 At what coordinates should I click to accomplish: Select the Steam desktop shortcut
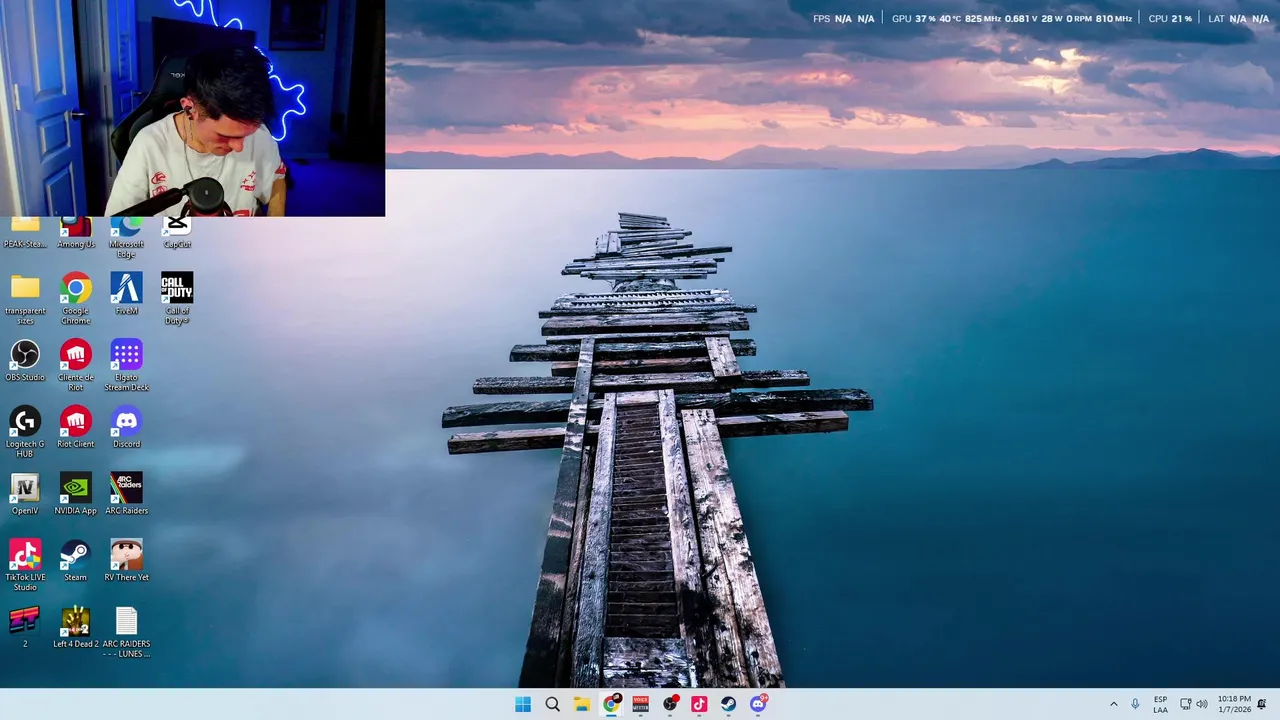point(75,560)
